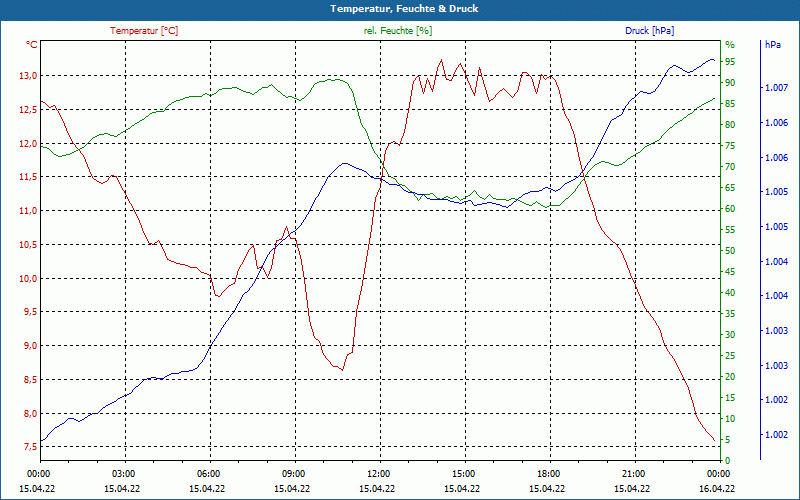Screen dimensions: 800x500
Task: Click the '12:00' time axis label
Action: pos(378,473)
